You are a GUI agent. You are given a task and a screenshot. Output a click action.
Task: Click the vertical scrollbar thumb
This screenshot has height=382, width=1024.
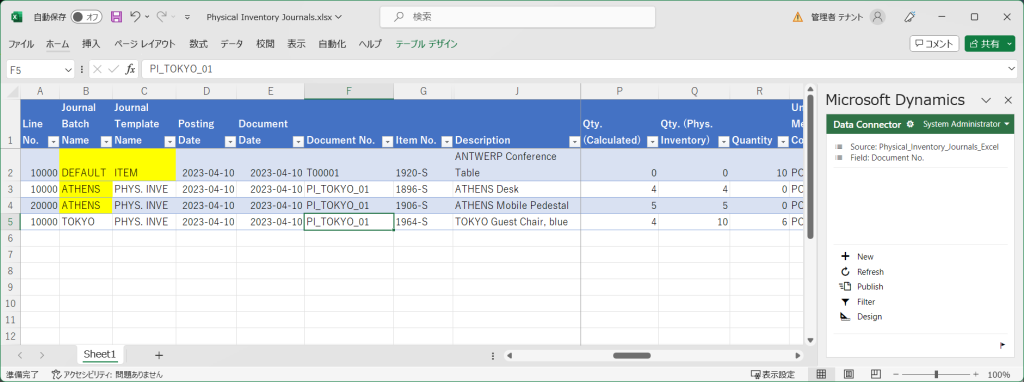coord(810,168)
